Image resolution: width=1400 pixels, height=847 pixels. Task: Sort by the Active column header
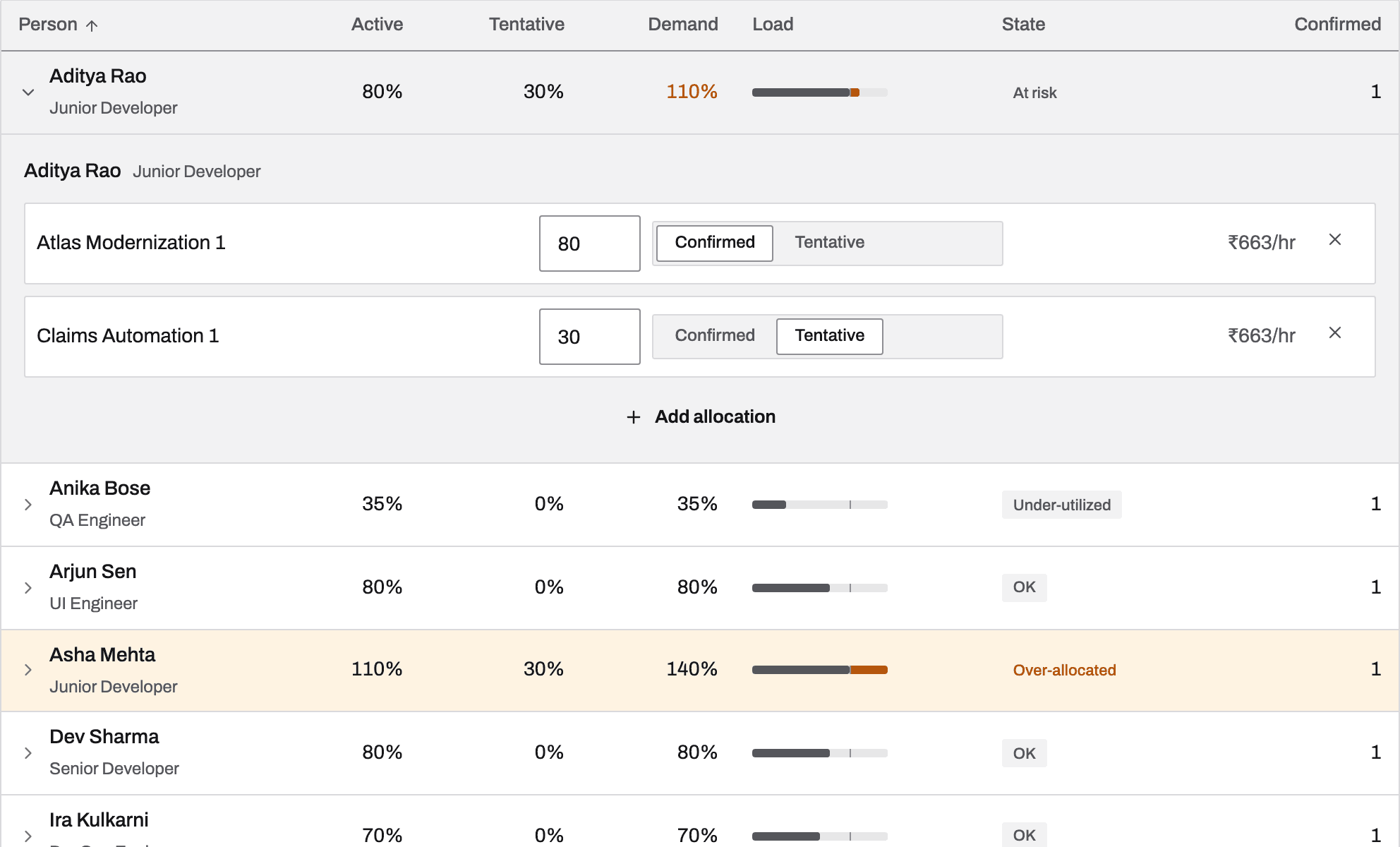pyautogui.click(x=378, y=25)
